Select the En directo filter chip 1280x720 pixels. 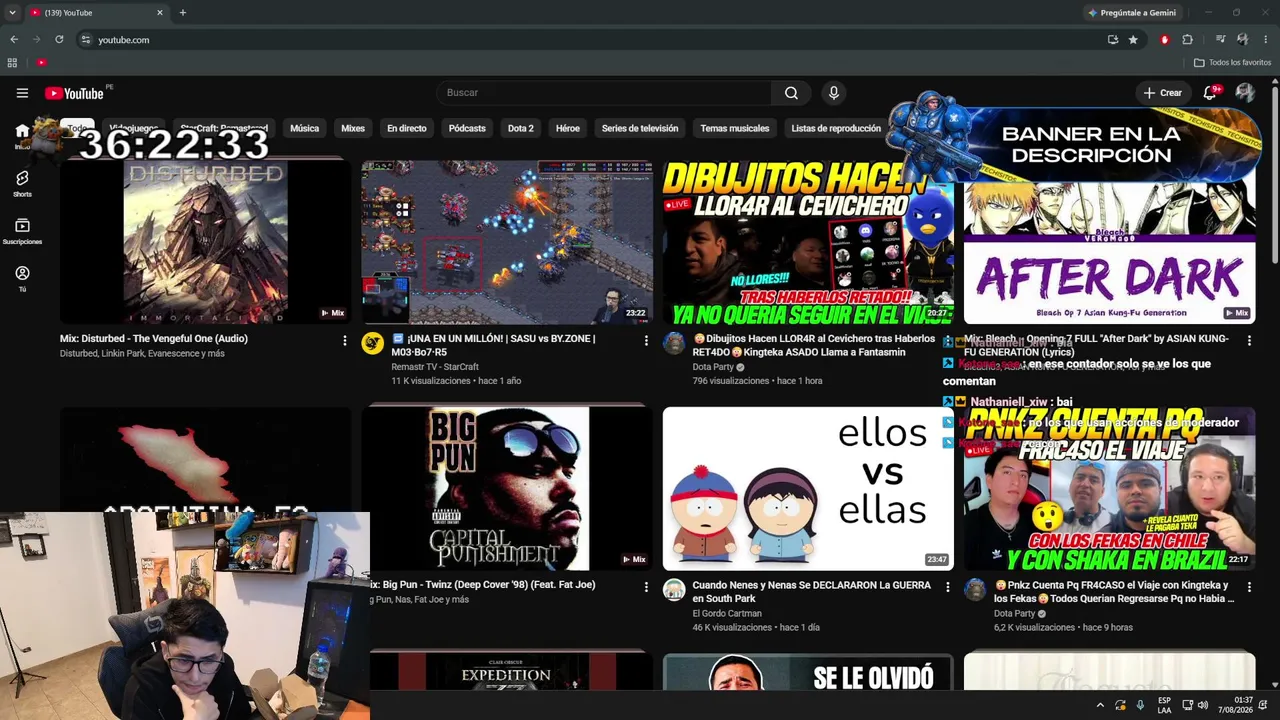pos(407,128)
